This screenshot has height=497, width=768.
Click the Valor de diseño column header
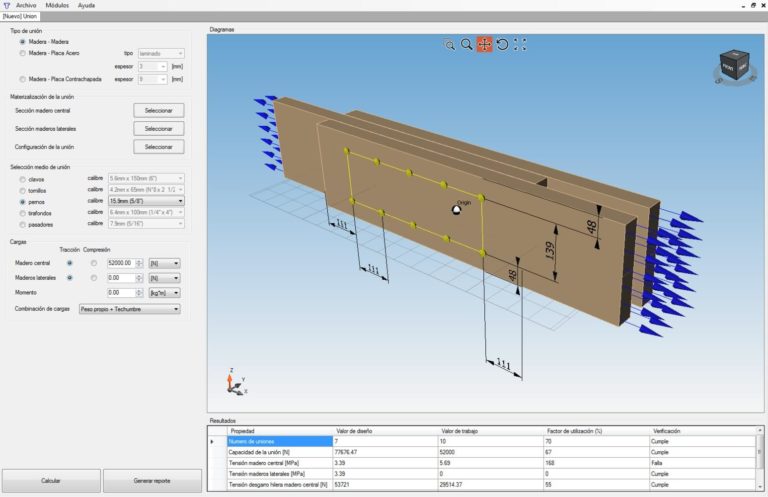pyautogui.click(x=385, y=431)
